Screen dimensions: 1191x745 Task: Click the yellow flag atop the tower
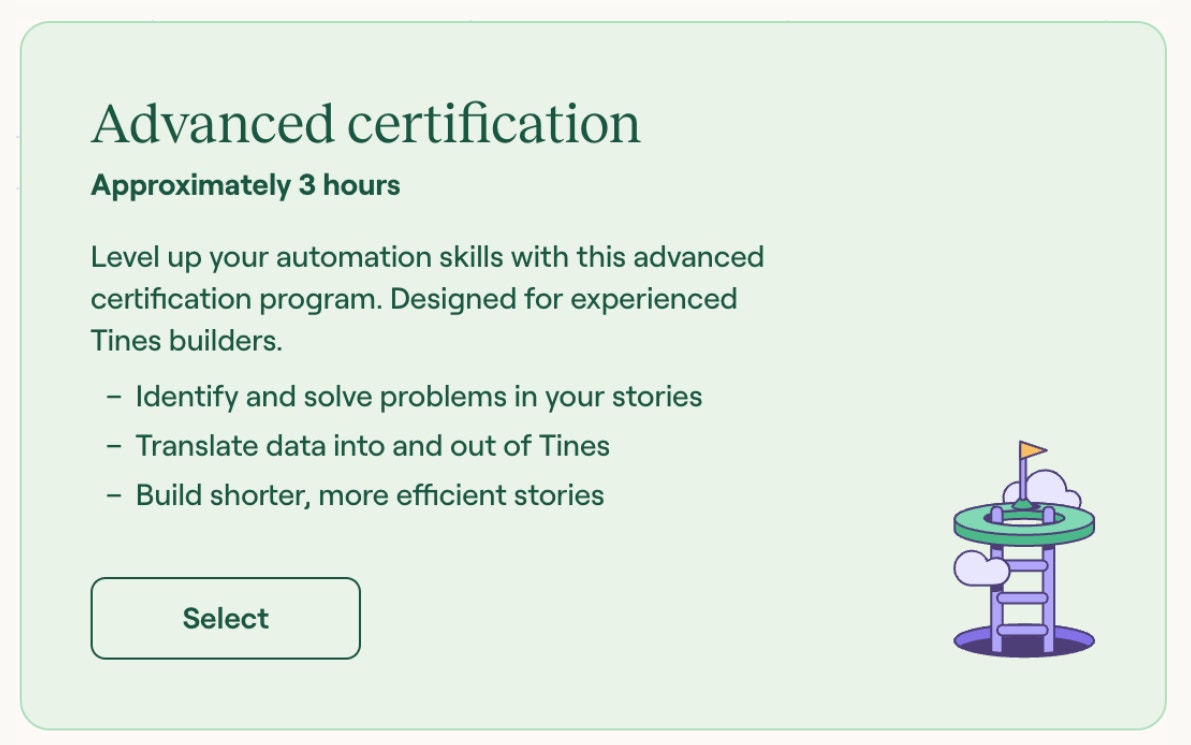(x=1033, y=452)
